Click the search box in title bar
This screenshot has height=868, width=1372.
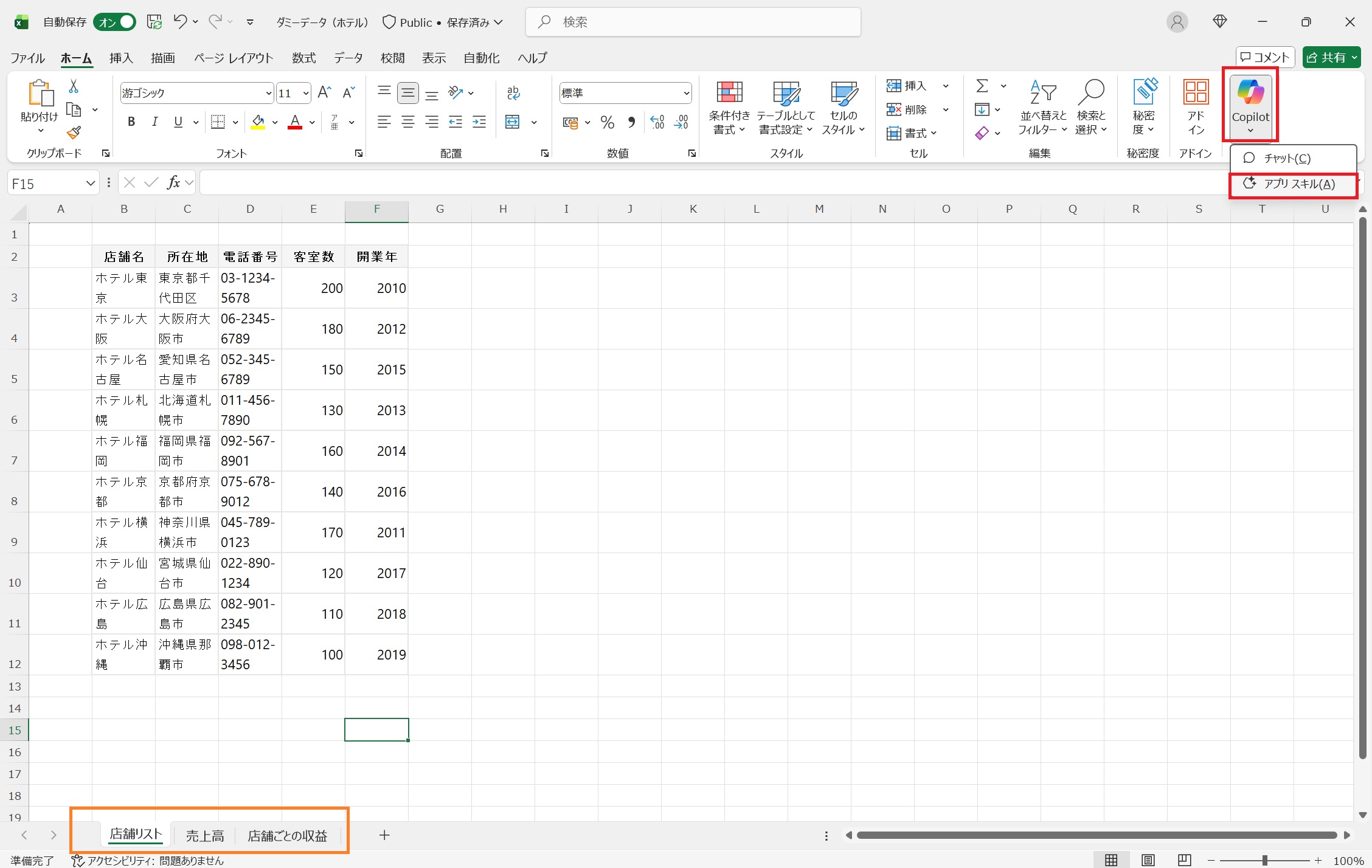[x=693, y=22]
